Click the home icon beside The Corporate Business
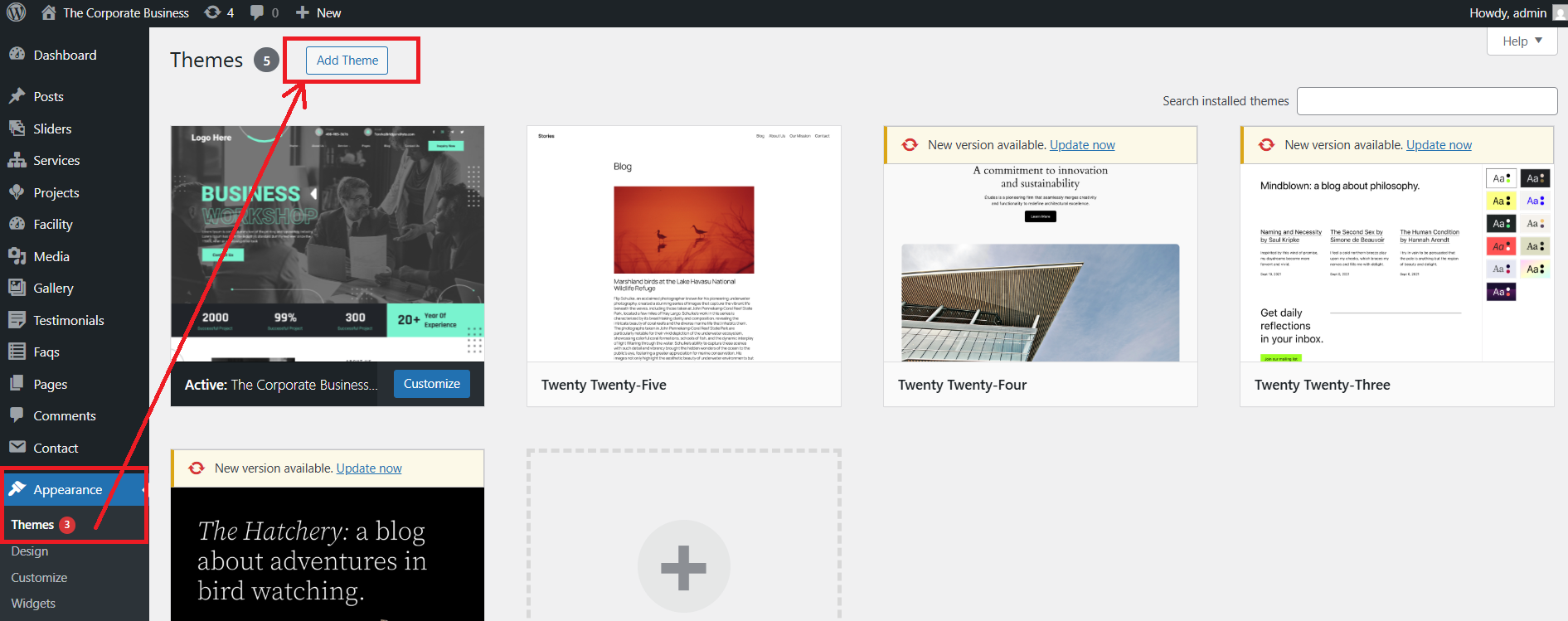 49,12
